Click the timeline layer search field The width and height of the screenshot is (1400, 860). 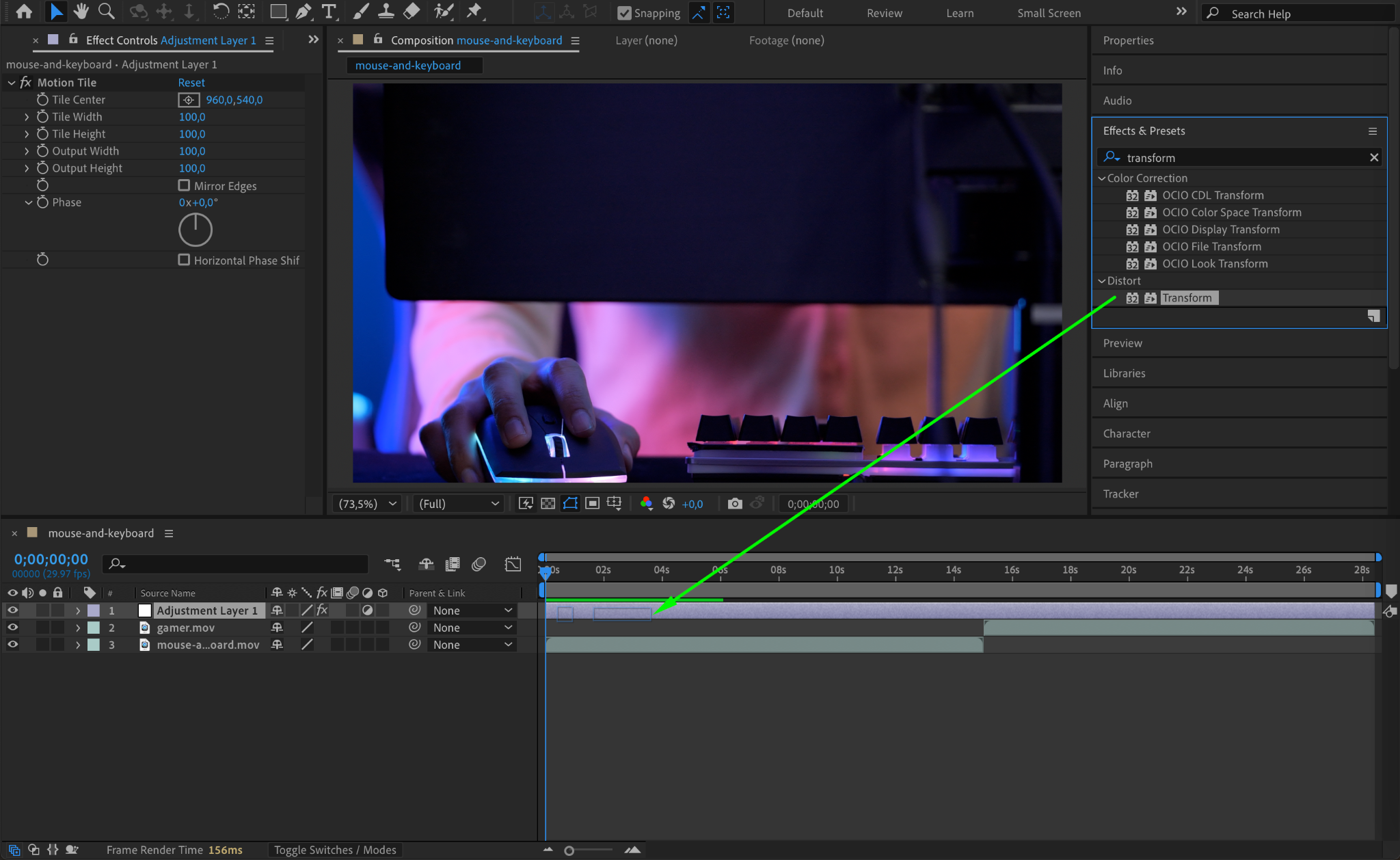pos(236,564)
